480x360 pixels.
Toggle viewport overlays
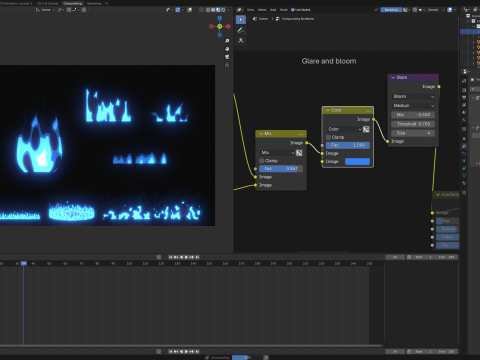190,10
